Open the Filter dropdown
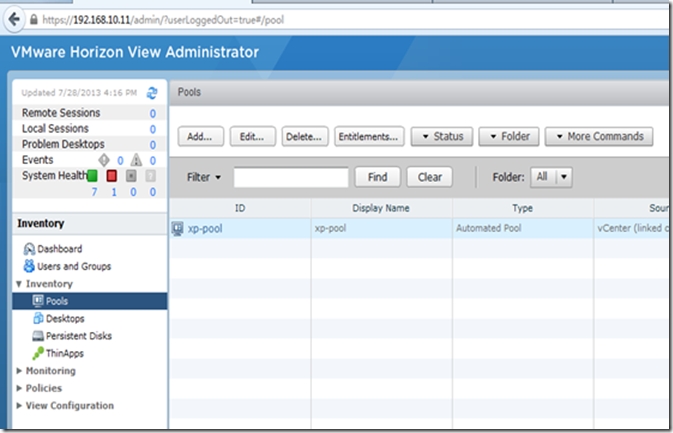The height and width of the screenshot is (433, 673). pos(204,177)
